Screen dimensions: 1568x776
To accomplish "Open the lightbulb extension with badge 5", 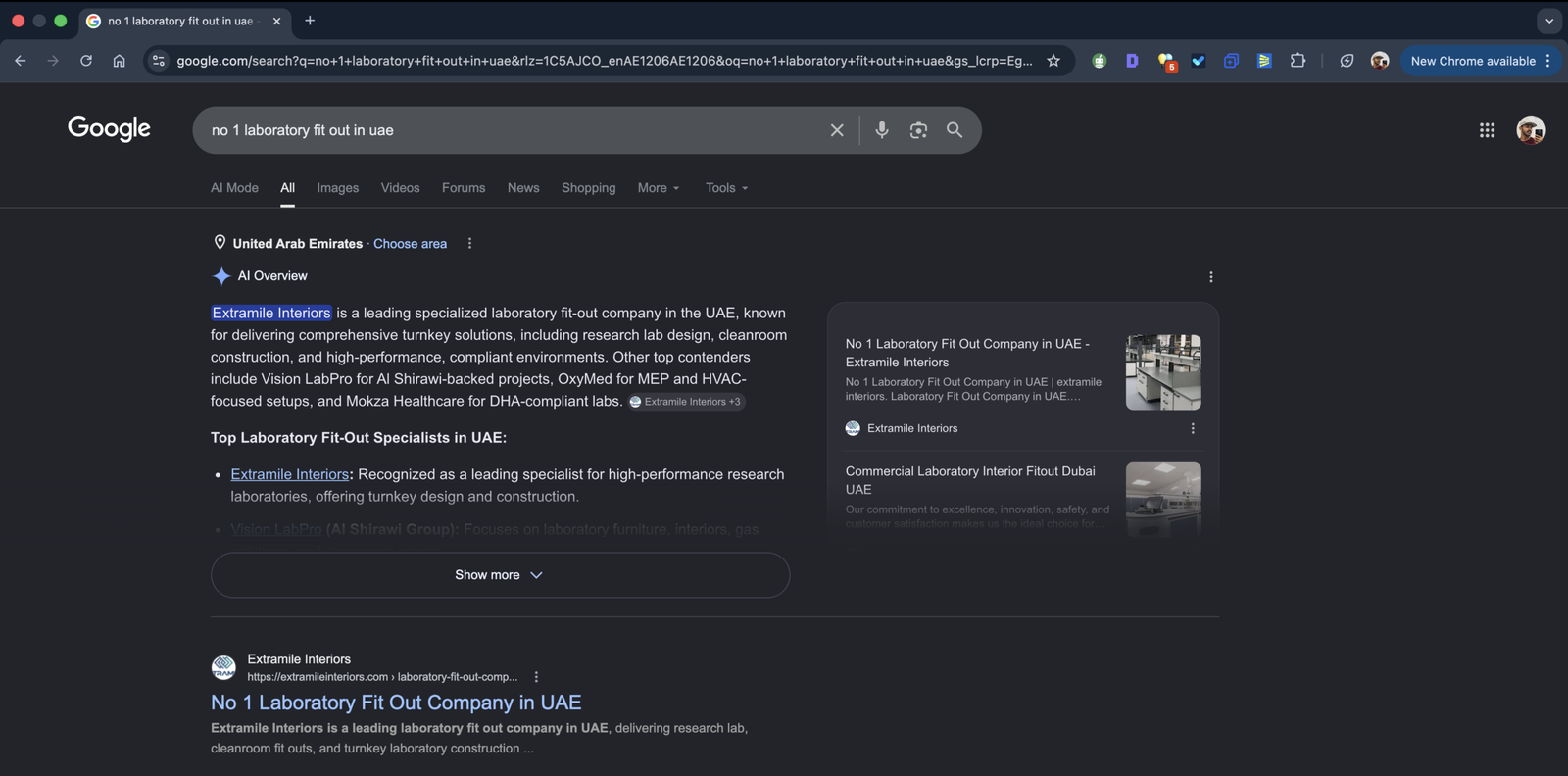I will click(x=1166, y=62).
